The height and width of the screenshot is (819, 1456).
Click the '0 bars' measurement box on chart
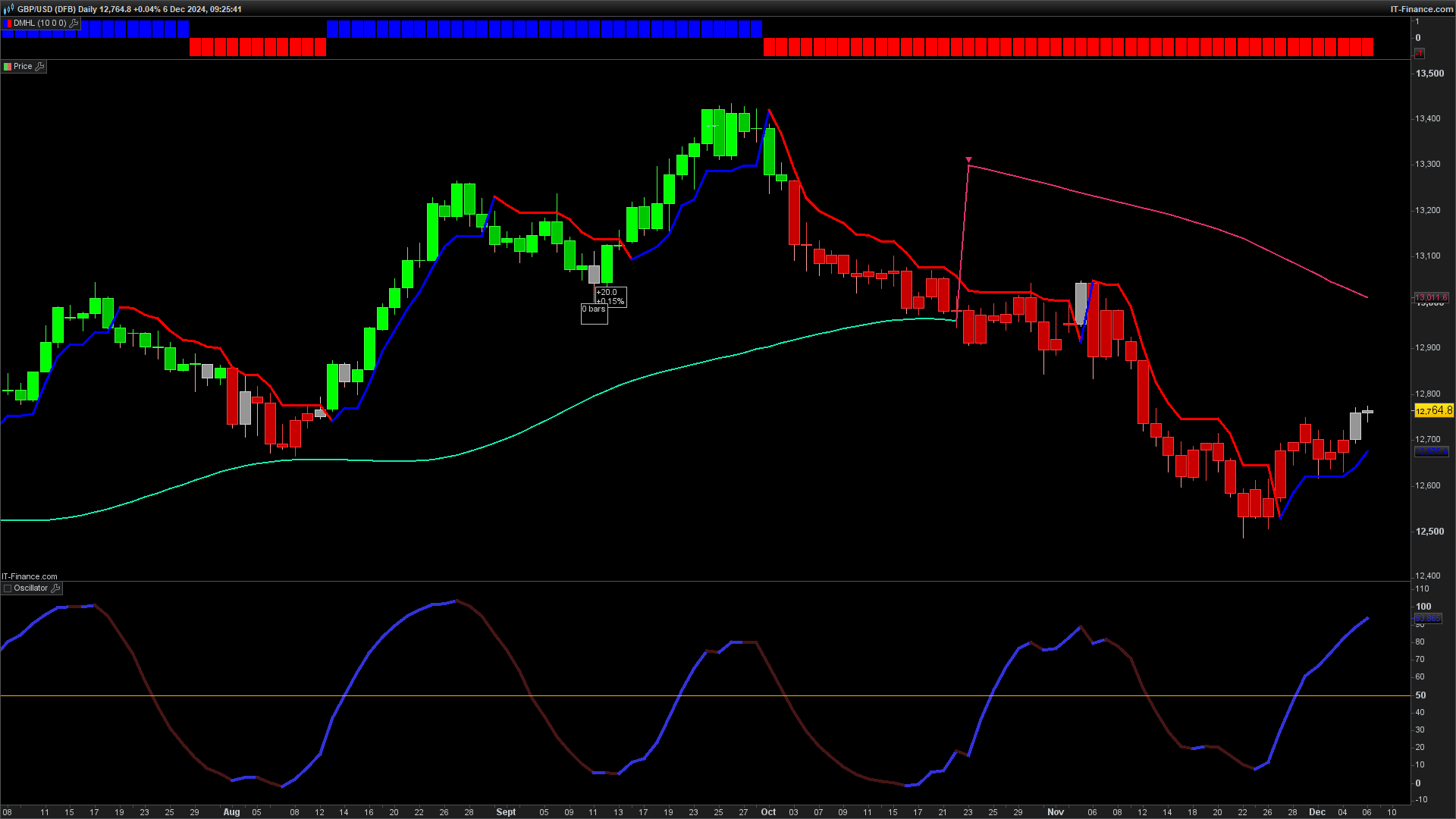point(594,309)
